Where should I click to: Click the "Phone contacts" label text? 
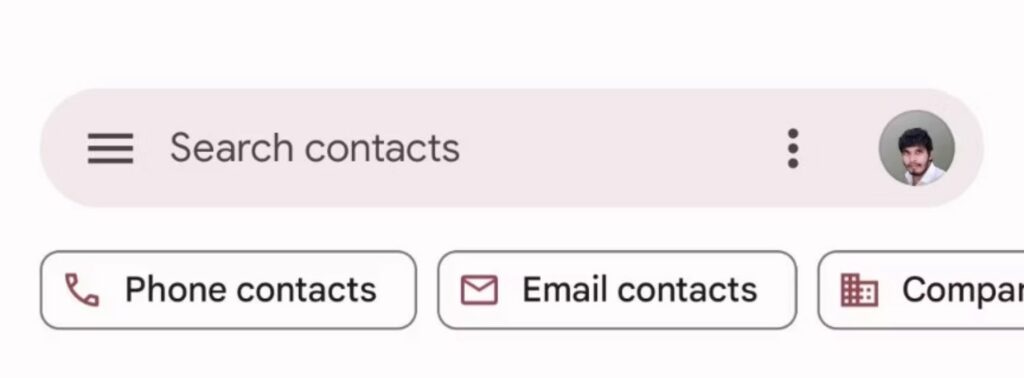pyautogui.click(x=251, y=290)
